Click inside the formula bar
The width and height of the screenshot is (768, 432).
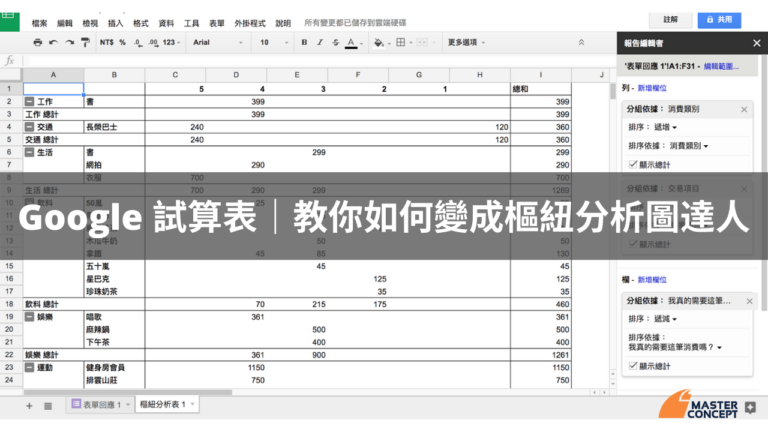click(318, 61)
